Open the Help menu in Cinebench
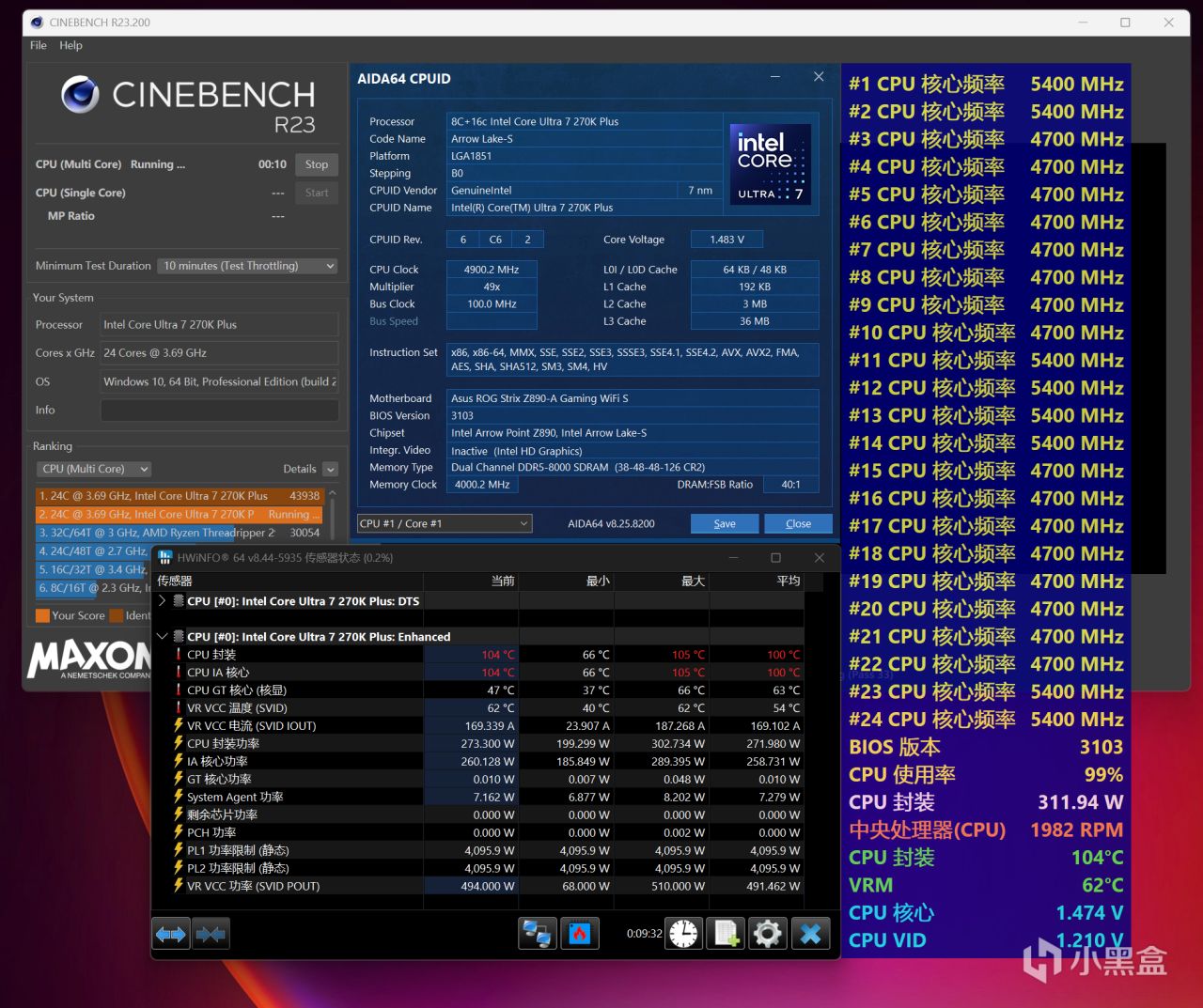Screen dimensions: 1203x1008 [70, 45]
